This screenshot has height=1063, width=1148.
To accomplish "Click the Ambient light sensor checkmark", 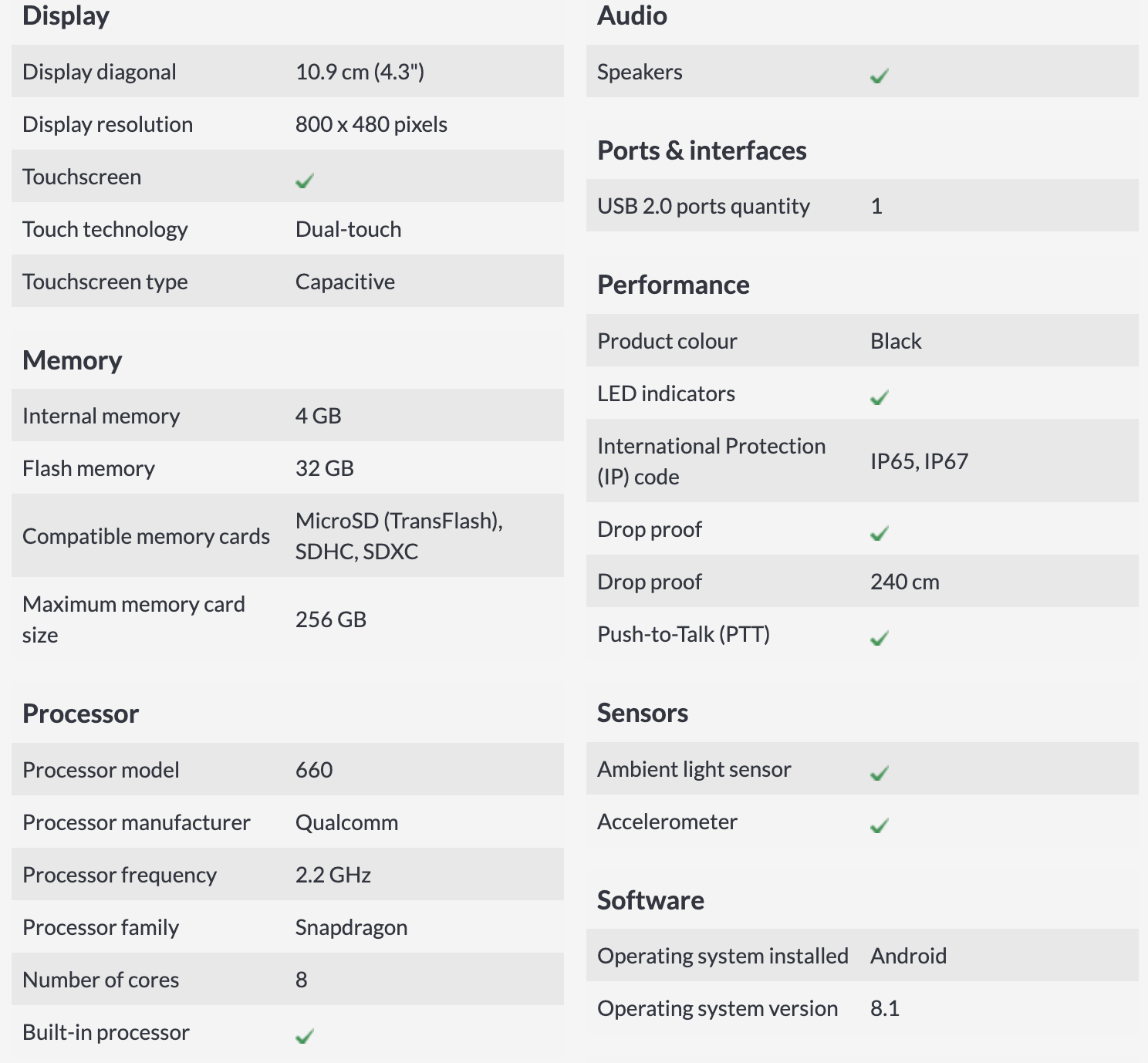I will 880,773.
